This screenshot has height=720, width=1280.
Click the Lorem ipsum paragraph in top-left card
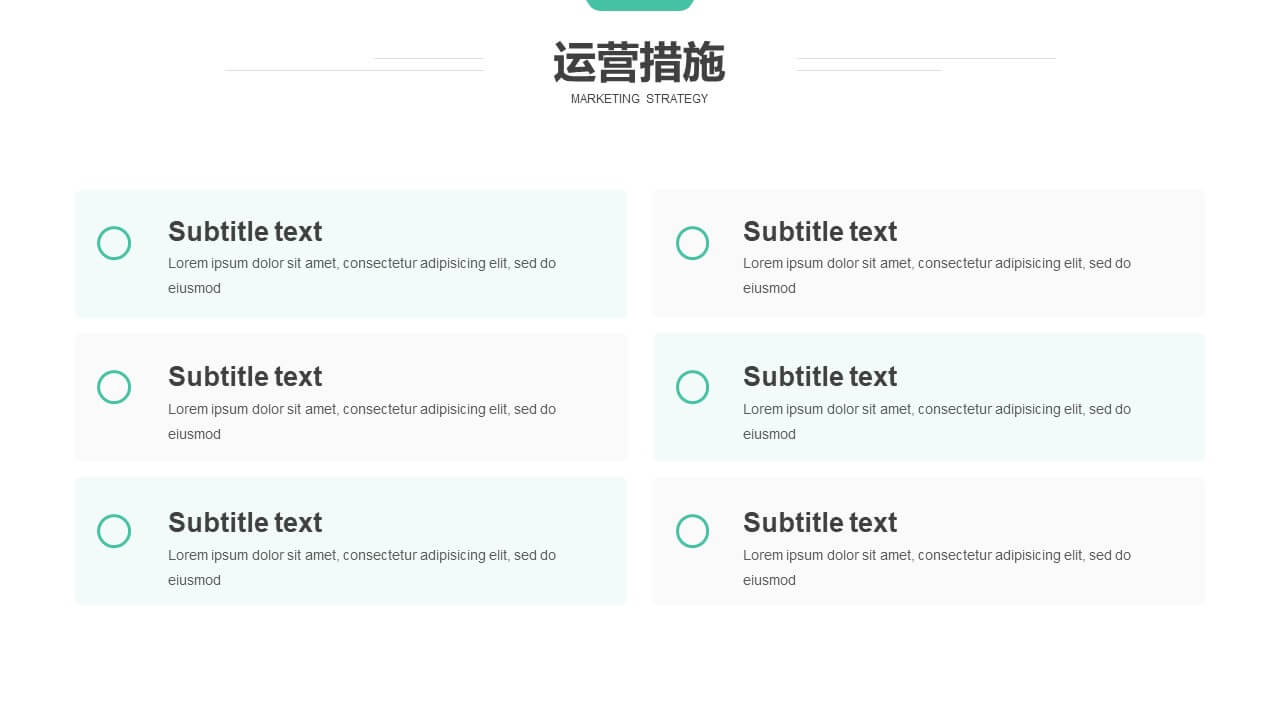pos(362,276)
